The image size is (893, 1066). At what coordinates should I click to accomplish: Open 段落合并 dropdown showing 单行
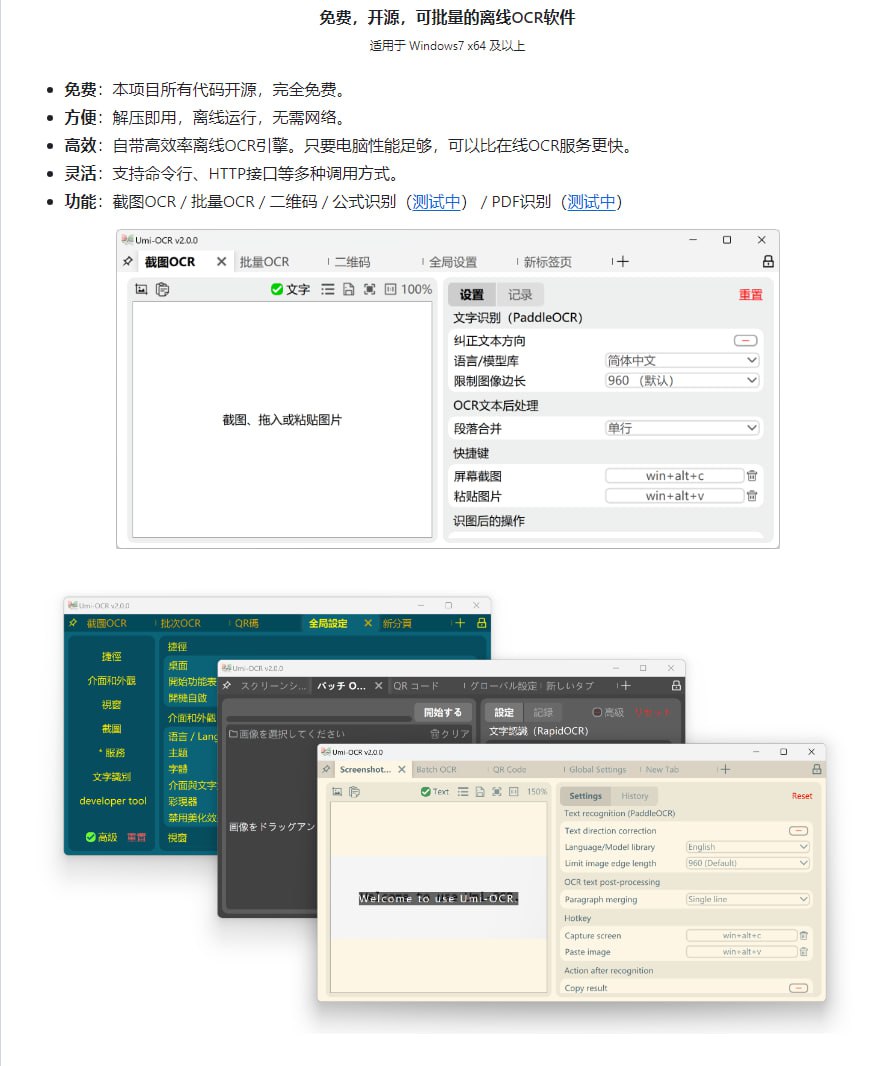[682, 428]
